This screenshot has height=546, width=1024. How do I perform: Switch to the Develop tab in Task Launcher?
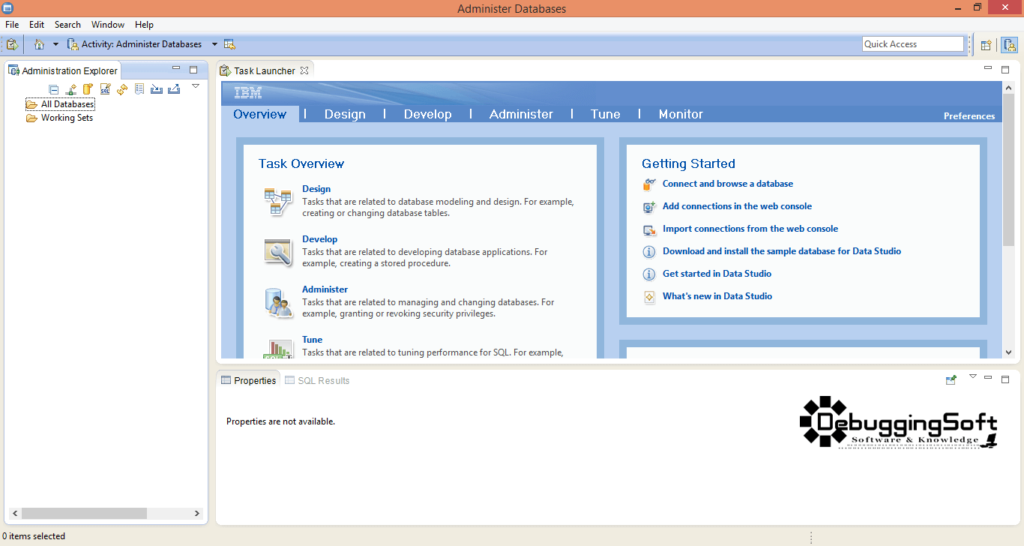428,114
